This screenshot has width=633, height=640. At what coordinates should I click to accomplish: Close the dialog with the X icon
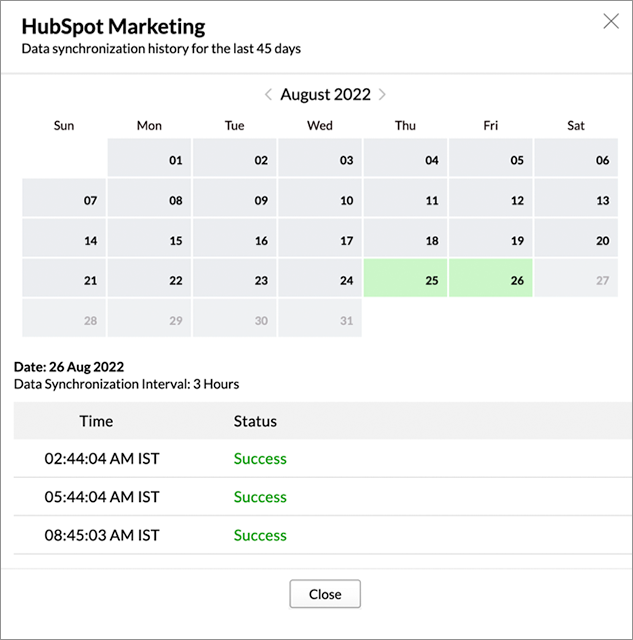pyautogui.click(x=611, y=21)
